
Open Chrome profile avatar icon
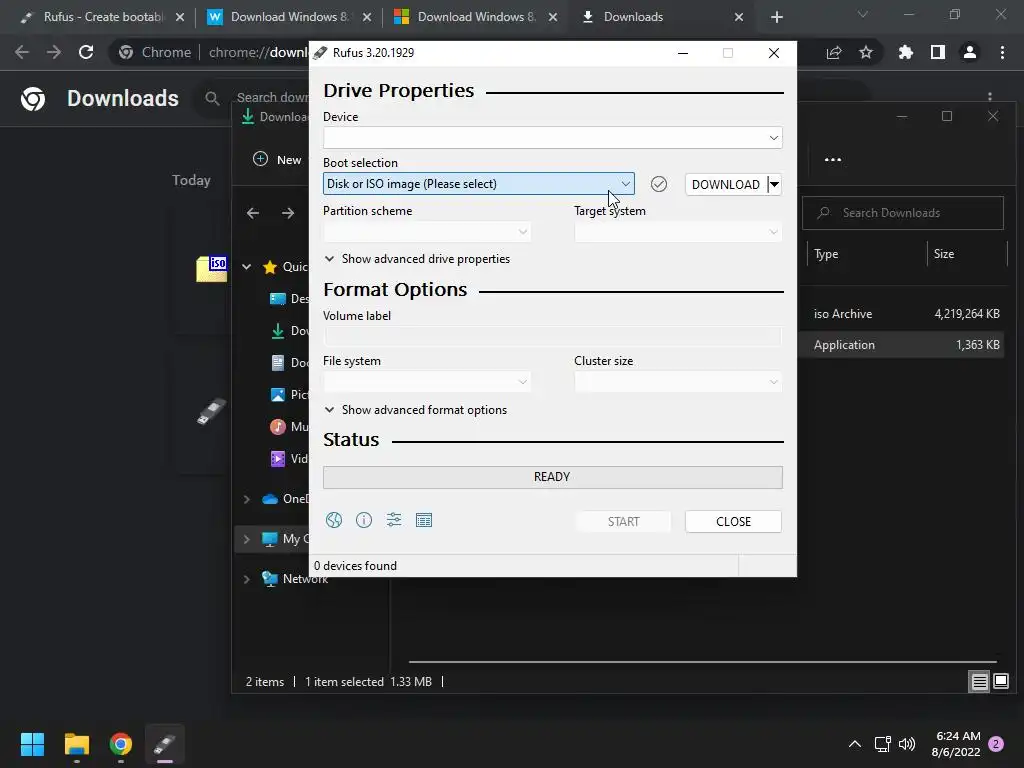click(970, 52)
